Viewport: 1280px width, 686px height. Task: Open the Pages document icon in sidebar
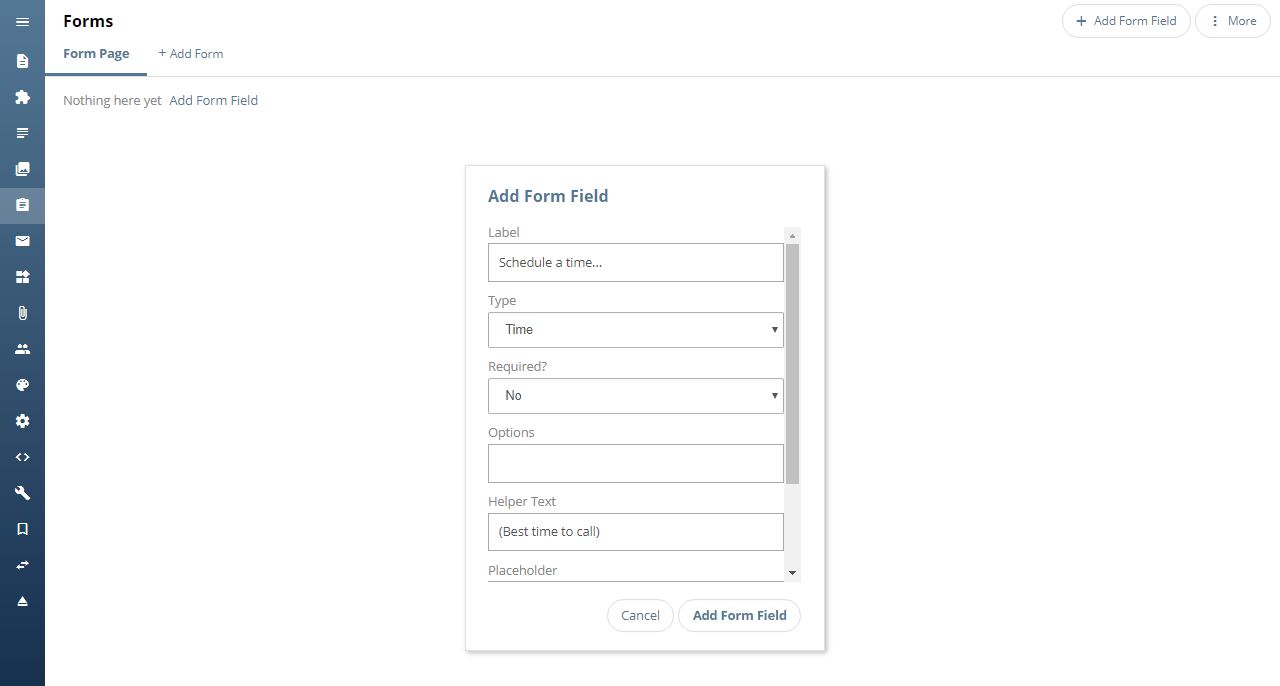(22, 61)
